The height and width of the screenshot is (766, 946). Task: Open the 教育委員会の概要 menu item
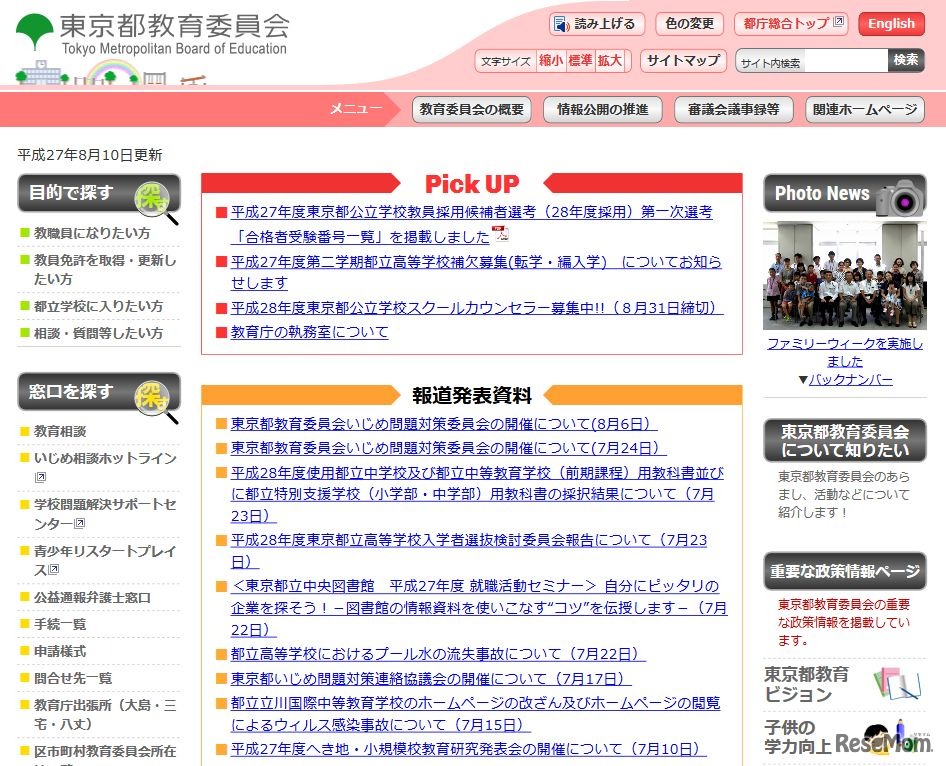[471, 110]
